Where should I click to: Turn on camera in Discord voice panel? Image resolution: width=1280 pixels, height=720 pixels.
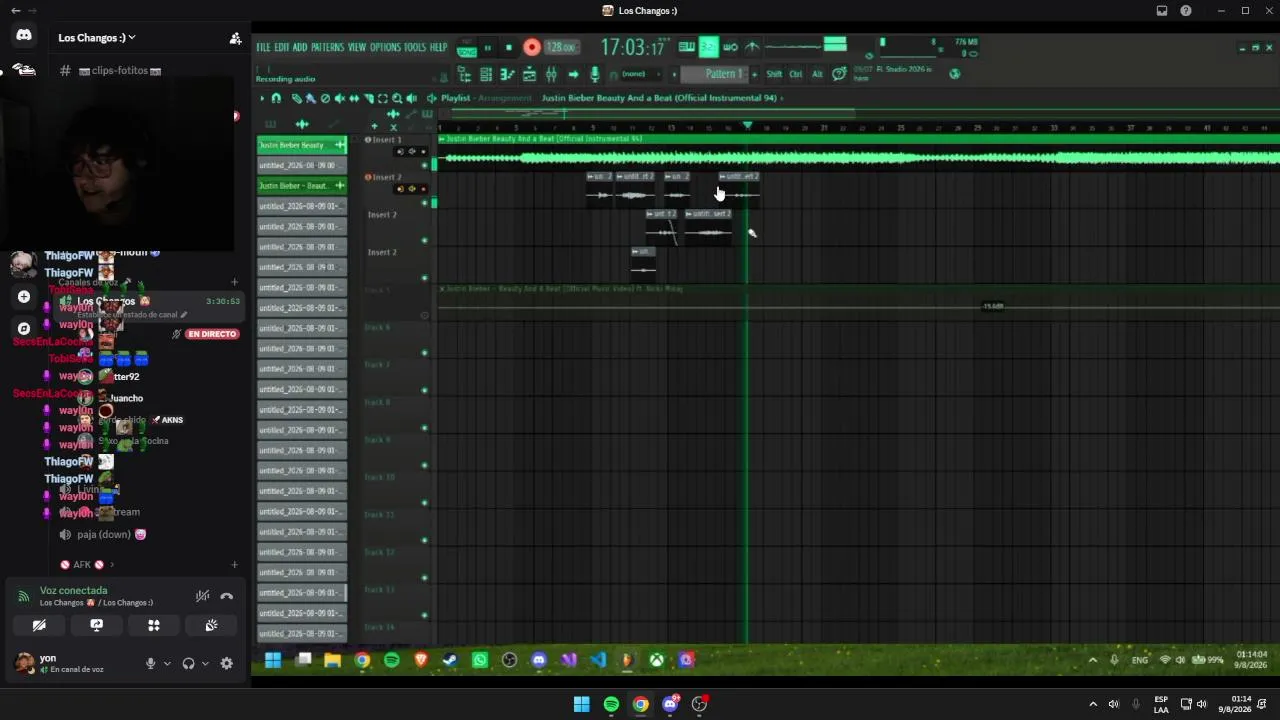point(39,626)
